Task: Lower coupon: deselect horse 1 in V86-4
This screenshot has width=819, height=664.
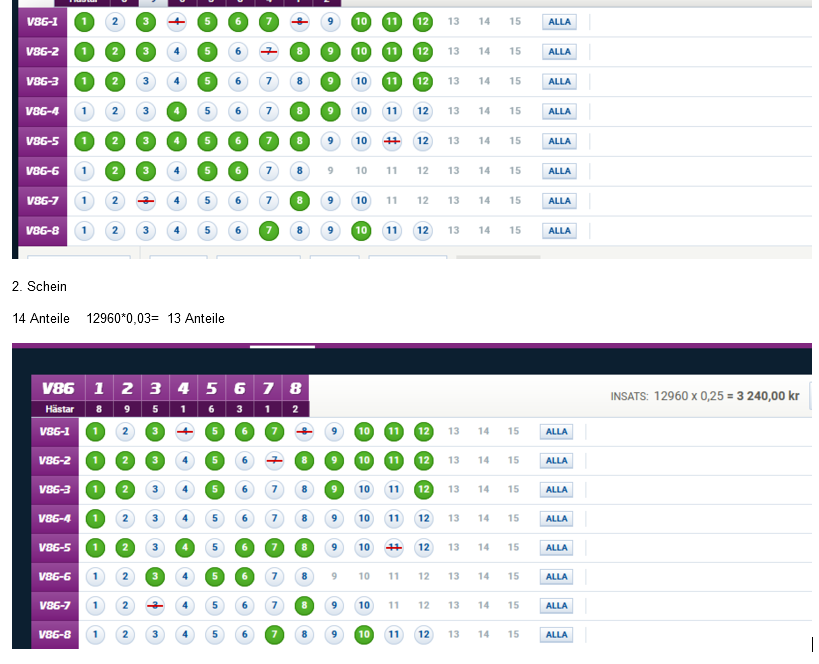Action: pos(95,518)
